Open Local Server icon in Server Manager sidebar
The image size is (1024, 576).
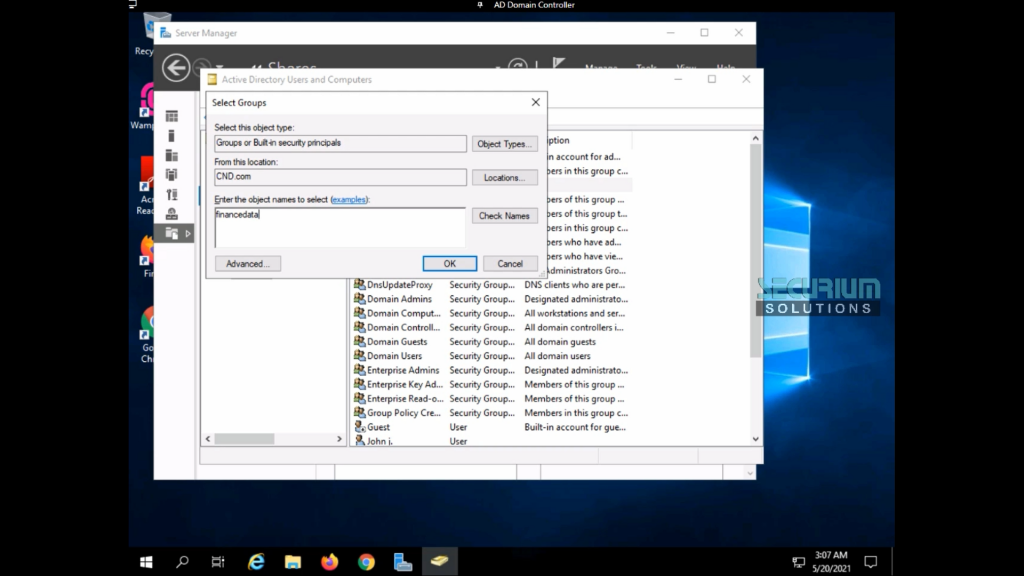coord(172,136)
